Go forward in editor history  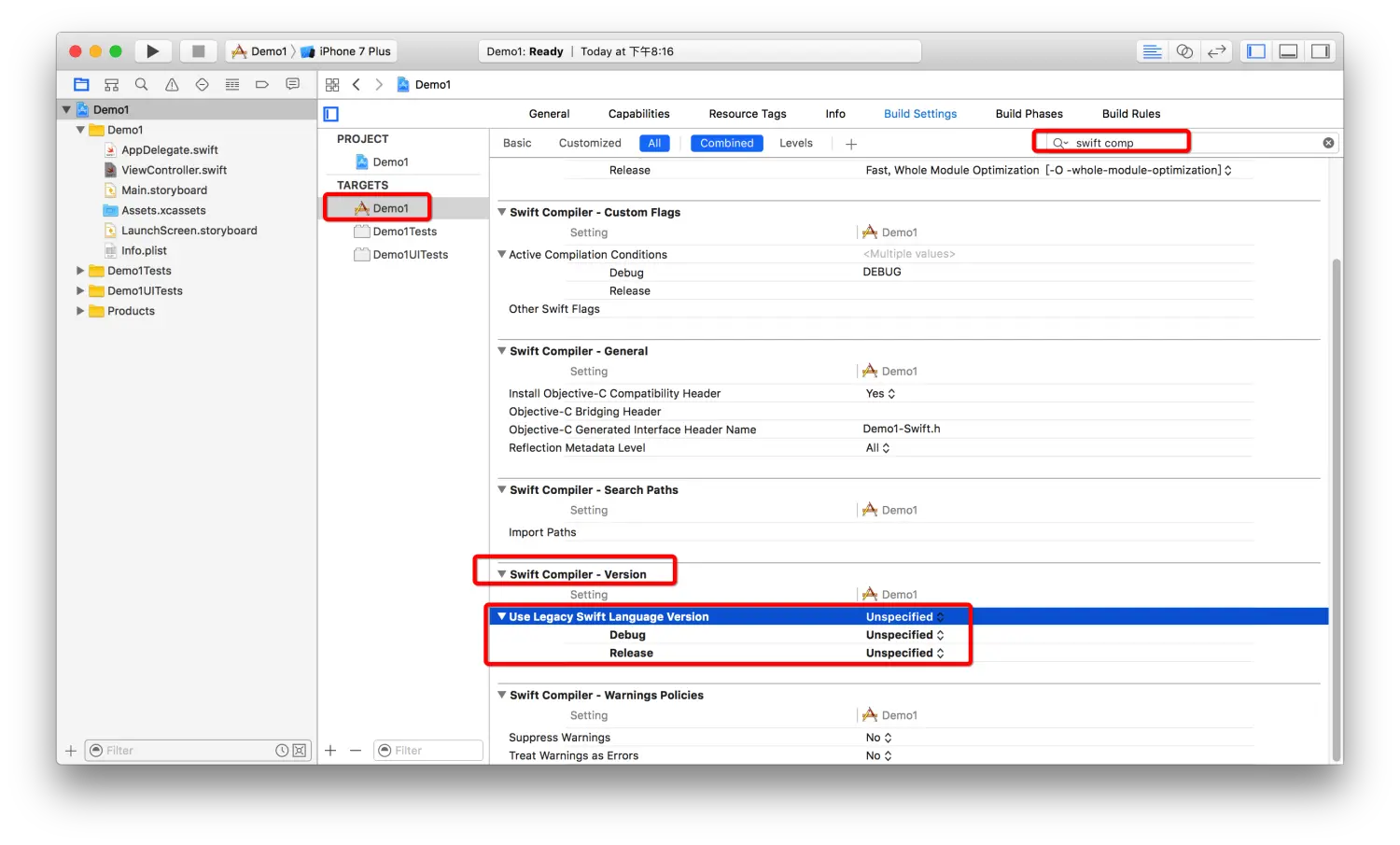379,84
